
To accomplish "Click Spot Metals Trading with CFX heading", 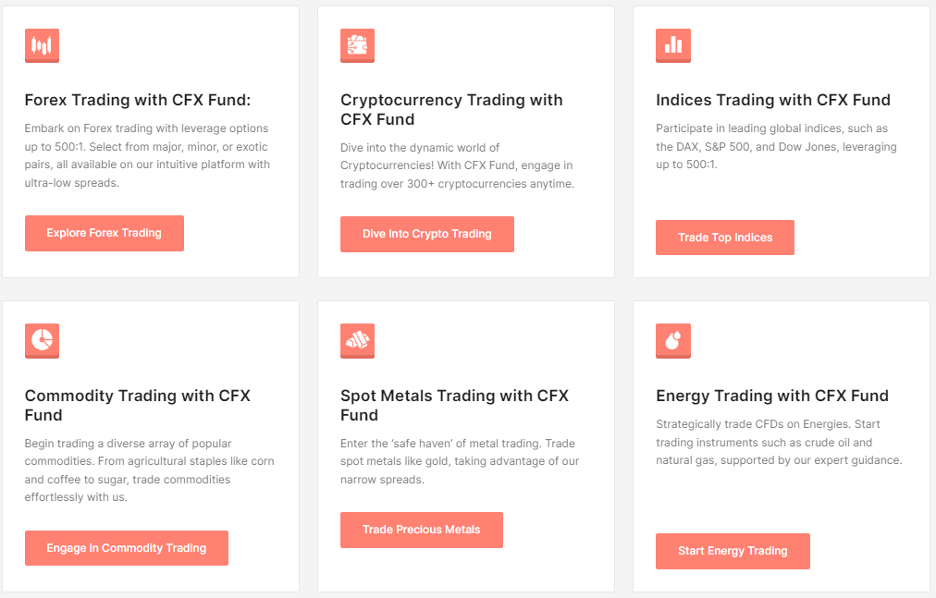I will (454, 405).
